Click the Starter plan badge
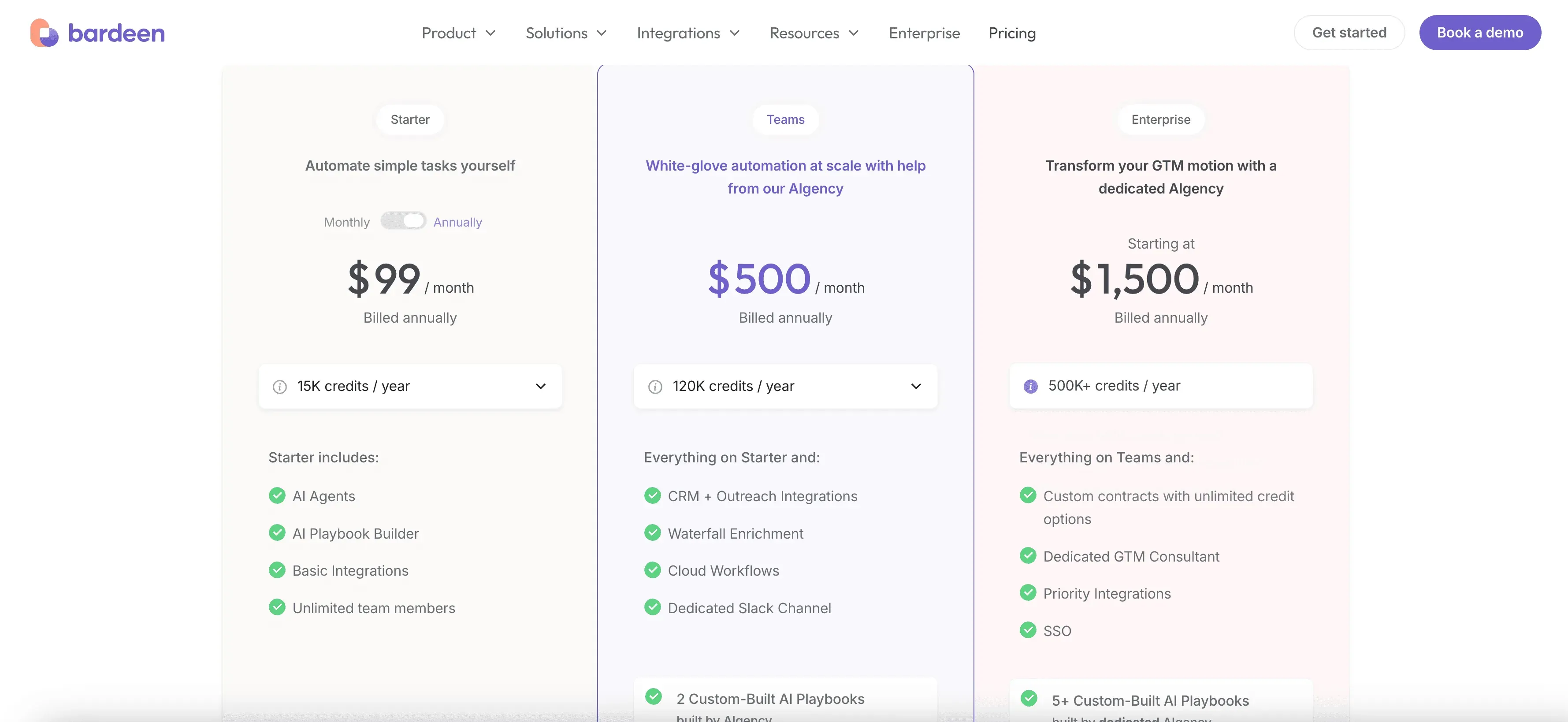 click(410, 119)
